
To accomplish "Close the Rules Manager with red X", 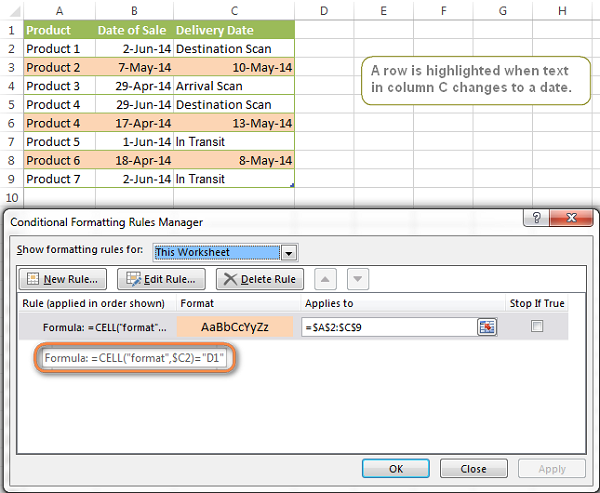I will coord(571,218).
